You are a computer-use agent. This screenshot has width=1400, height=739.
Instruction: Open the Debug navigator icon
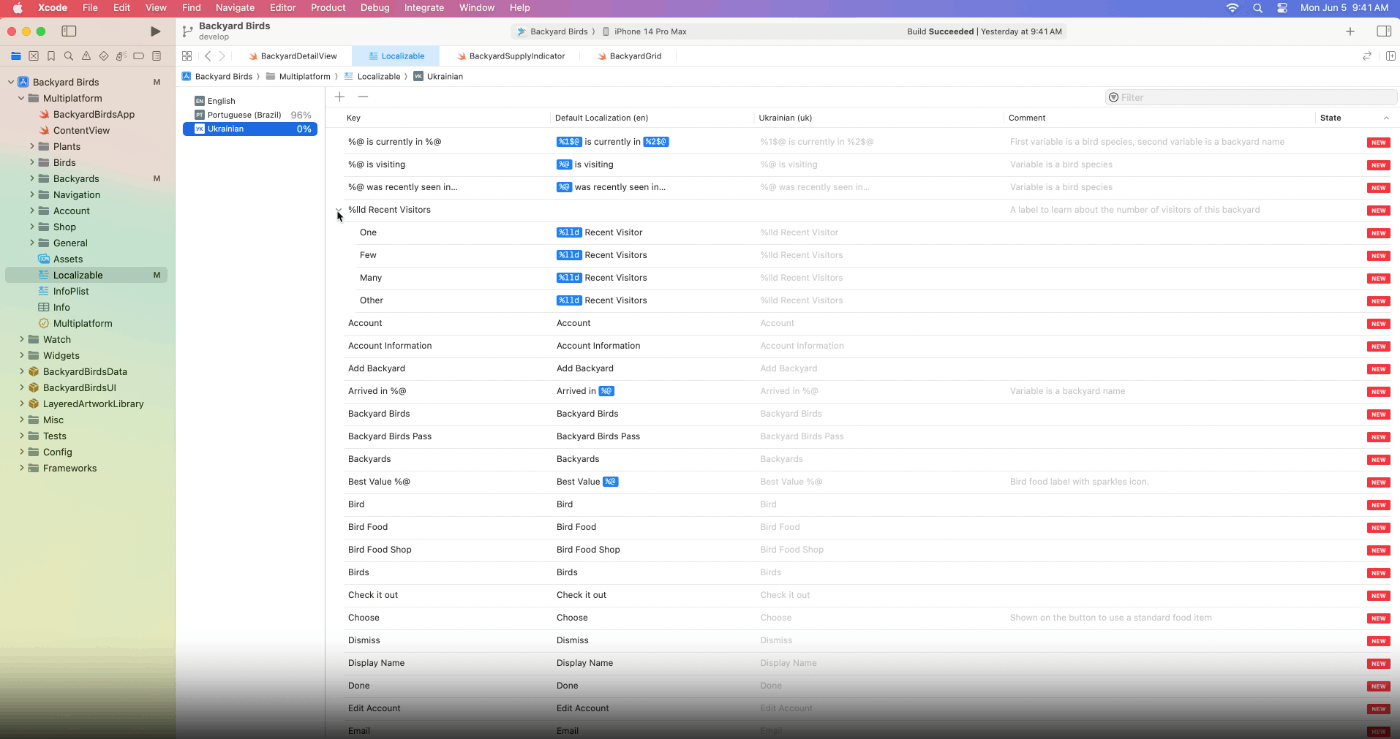(x=121, y=56)
